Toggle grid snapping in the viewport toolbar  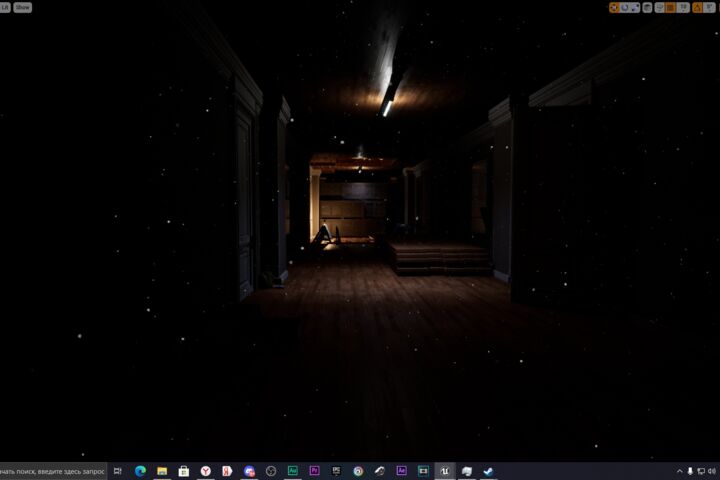coord(670,7)
